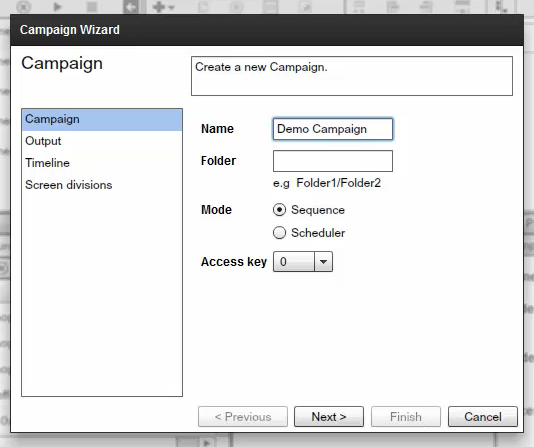Screen dimensions: 534x447
Task: Go to the Output wizard step
Action: coord(102,141)
